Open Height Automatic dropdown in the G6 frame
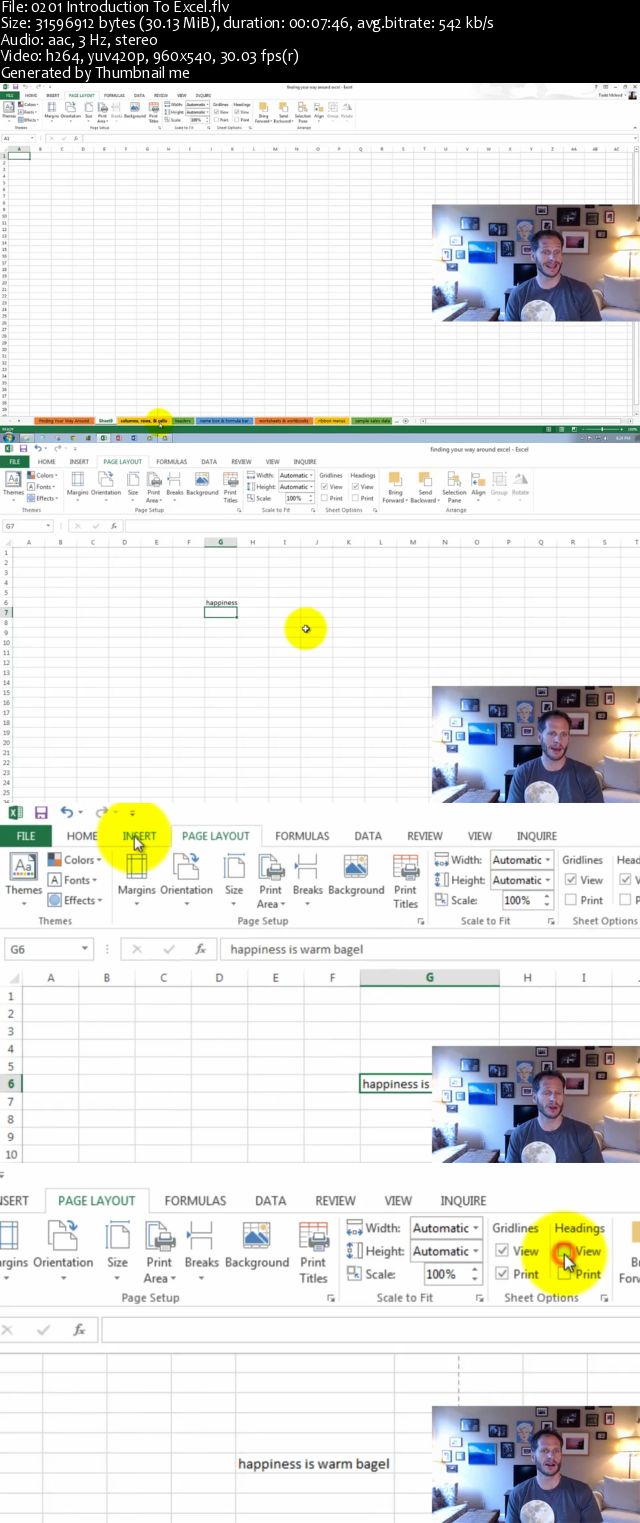Screen dimensions: 640x1523 click(548, 880)
